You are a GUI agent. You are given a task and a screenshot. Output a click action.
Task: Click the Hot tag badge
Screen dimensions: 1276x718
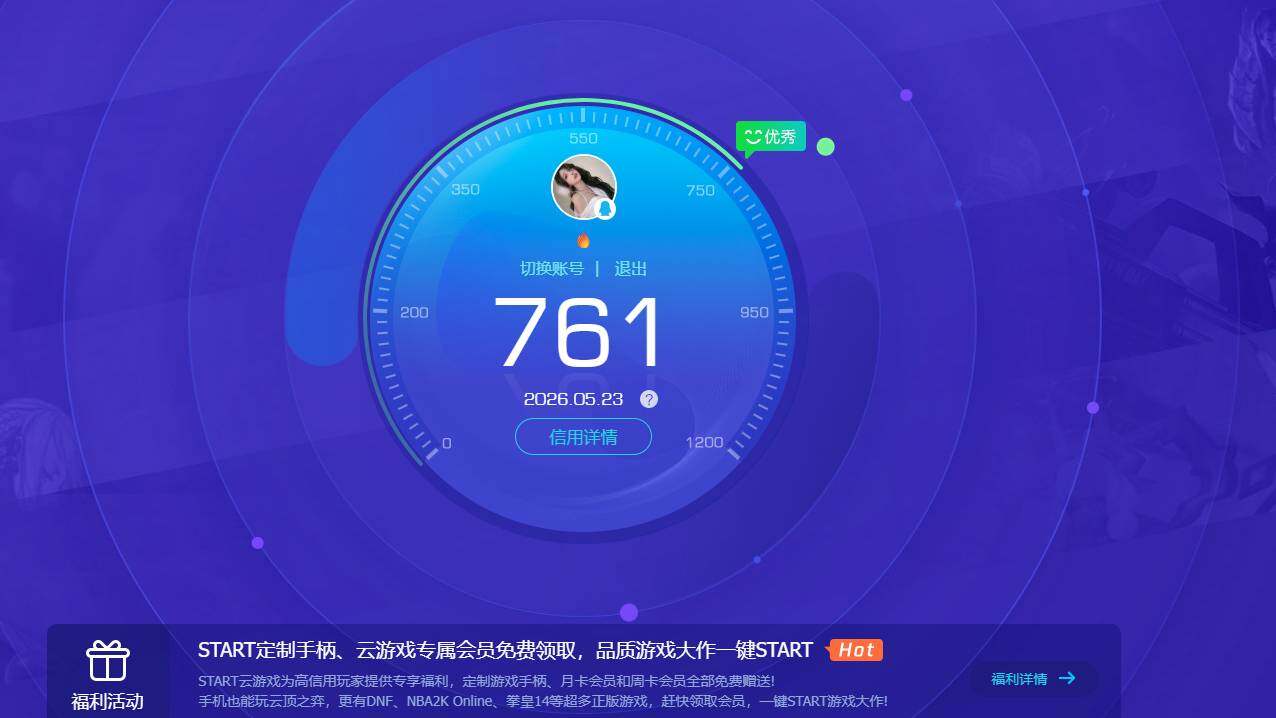(x=856, y=650)
